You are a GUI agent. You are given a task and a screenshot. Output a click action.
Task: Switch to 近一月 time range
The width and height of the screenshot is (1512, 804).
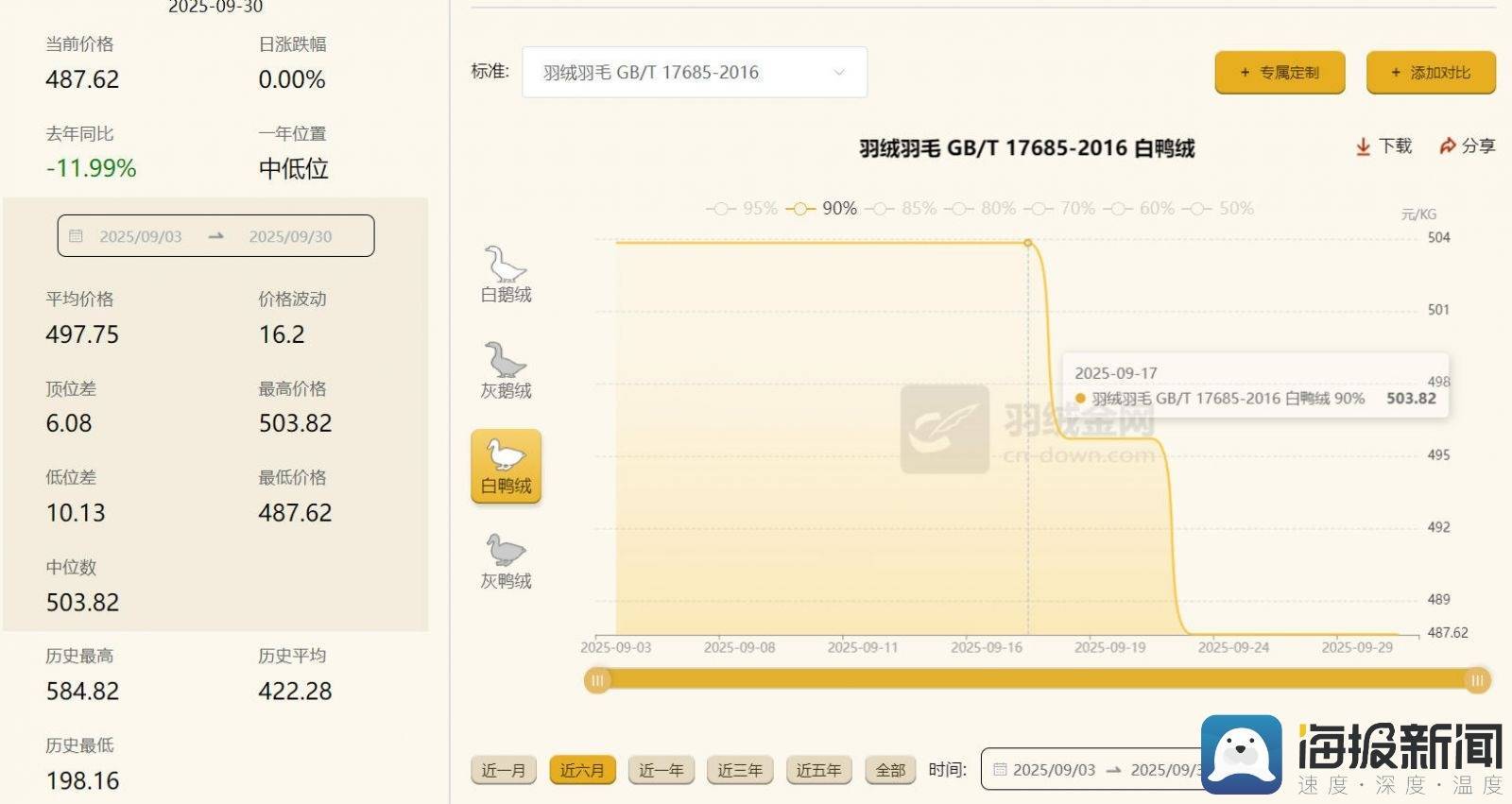504,770
